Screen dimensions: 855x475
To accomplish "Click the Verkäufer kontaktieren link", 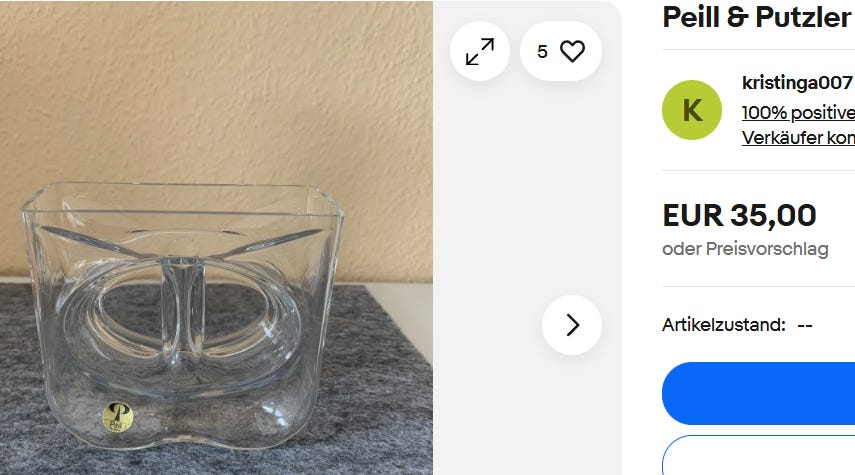I will (x=798, y=137).
